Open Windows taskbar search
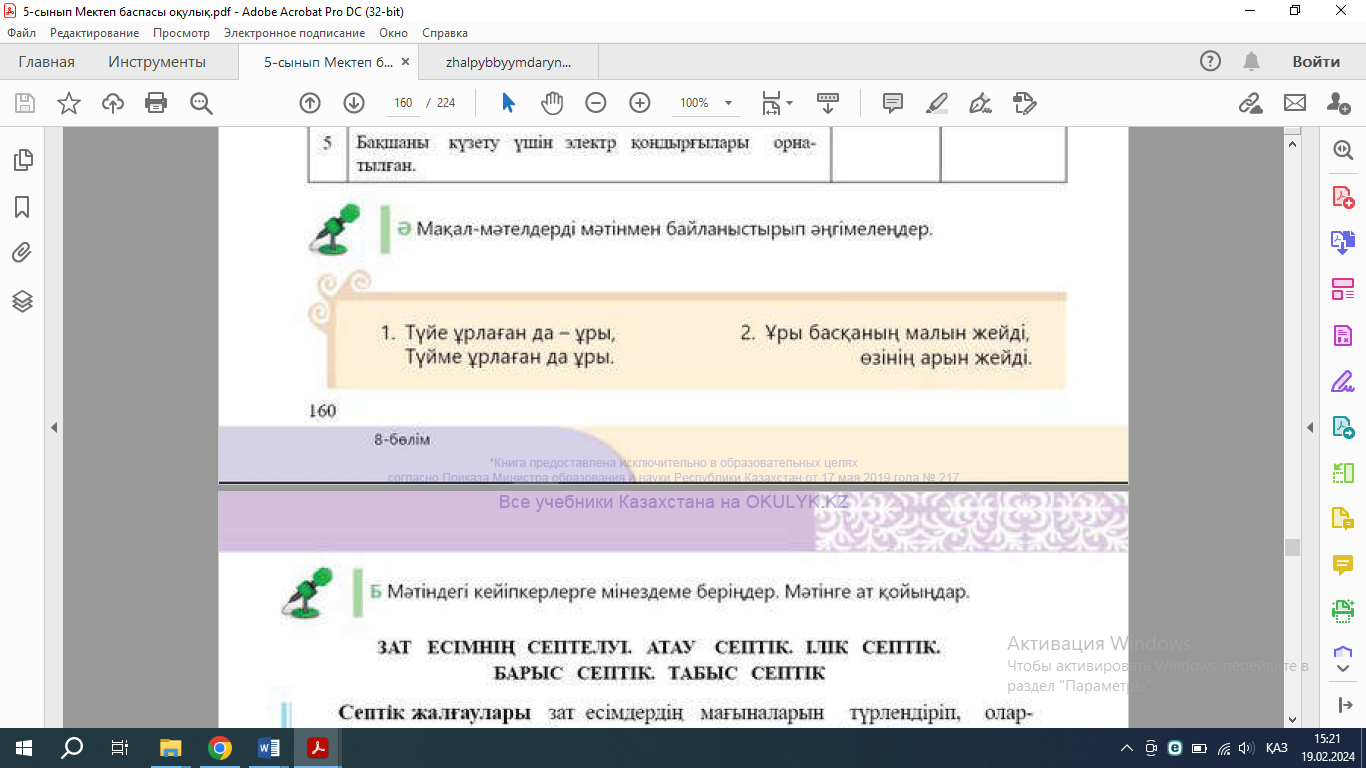 [72, 748]
